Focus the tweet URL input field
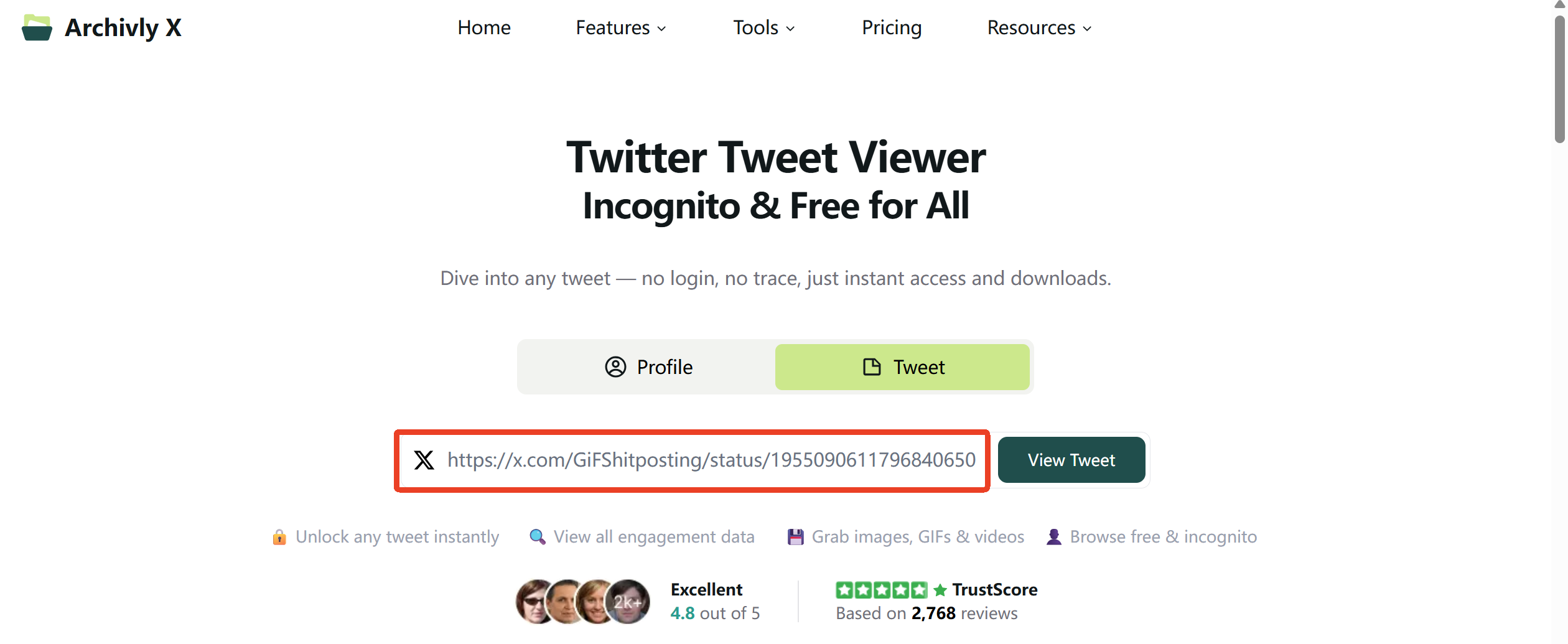 click(692, 460)
